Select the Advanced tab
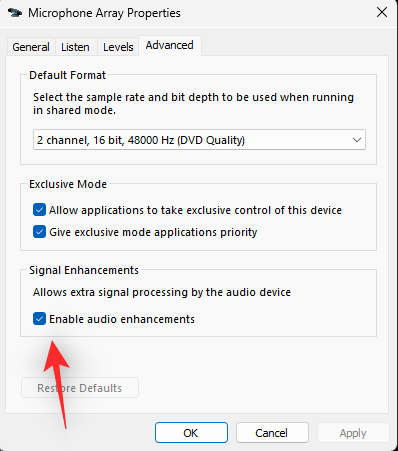 point(170,45)
